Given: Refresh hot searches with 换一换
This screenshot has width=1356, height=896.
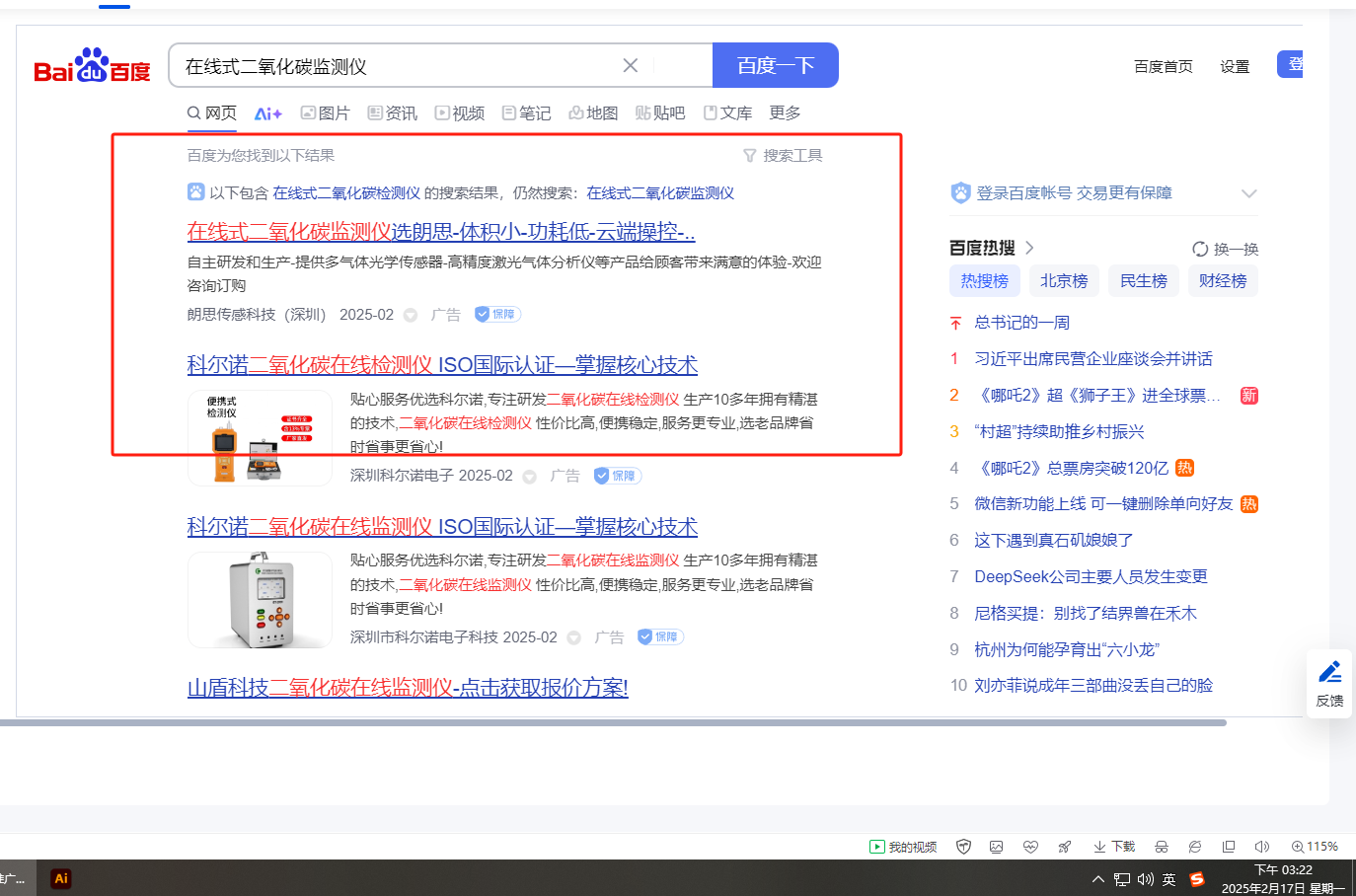Looking at the screenshot, I should (1225, 249).
